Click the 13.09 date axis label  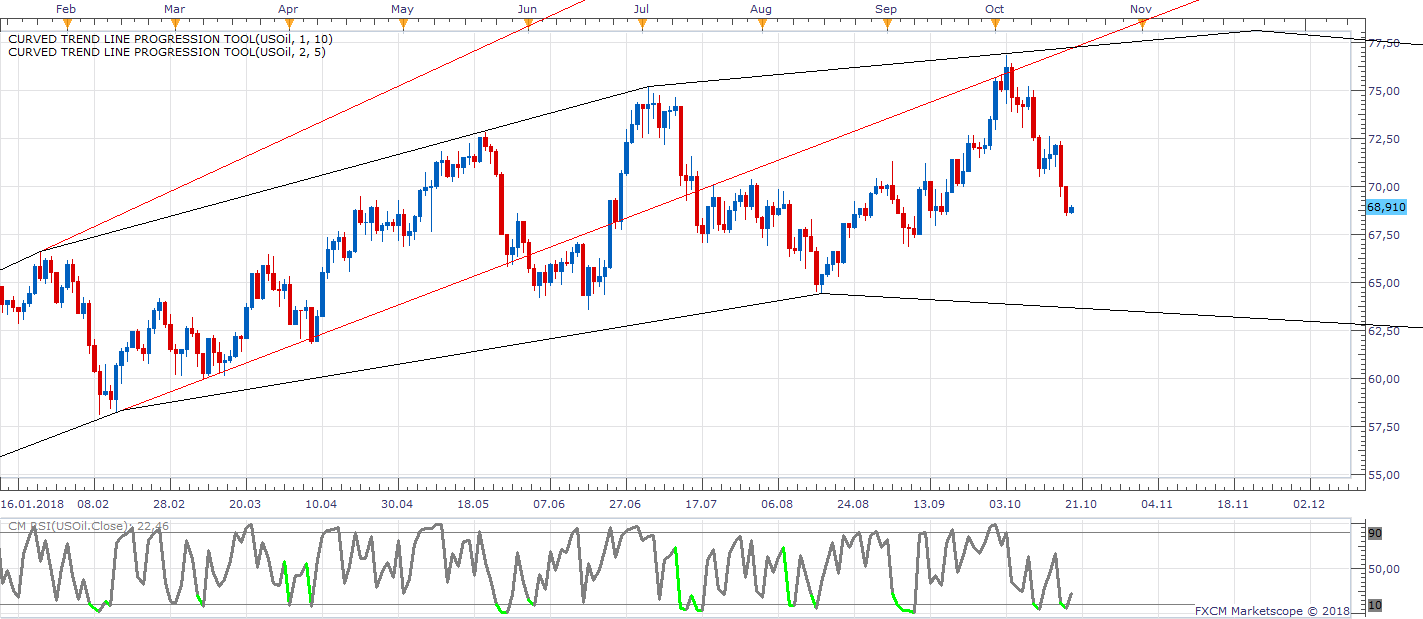coord(929,504)
